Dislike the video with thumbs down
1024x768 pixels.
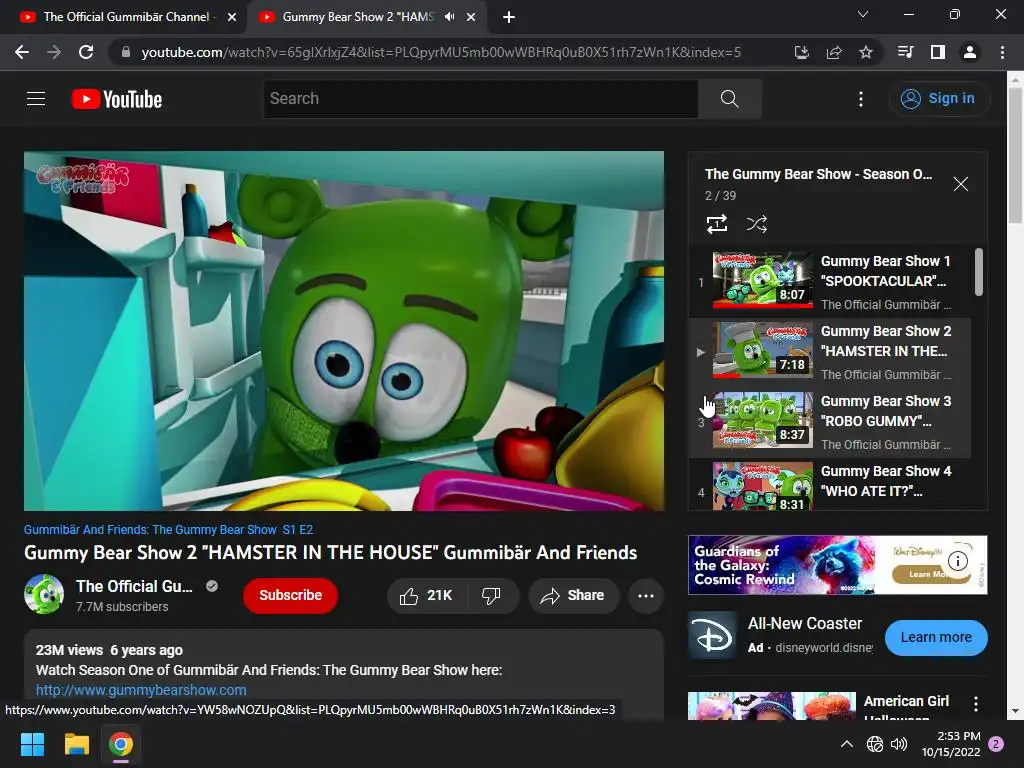click(491, 596)
